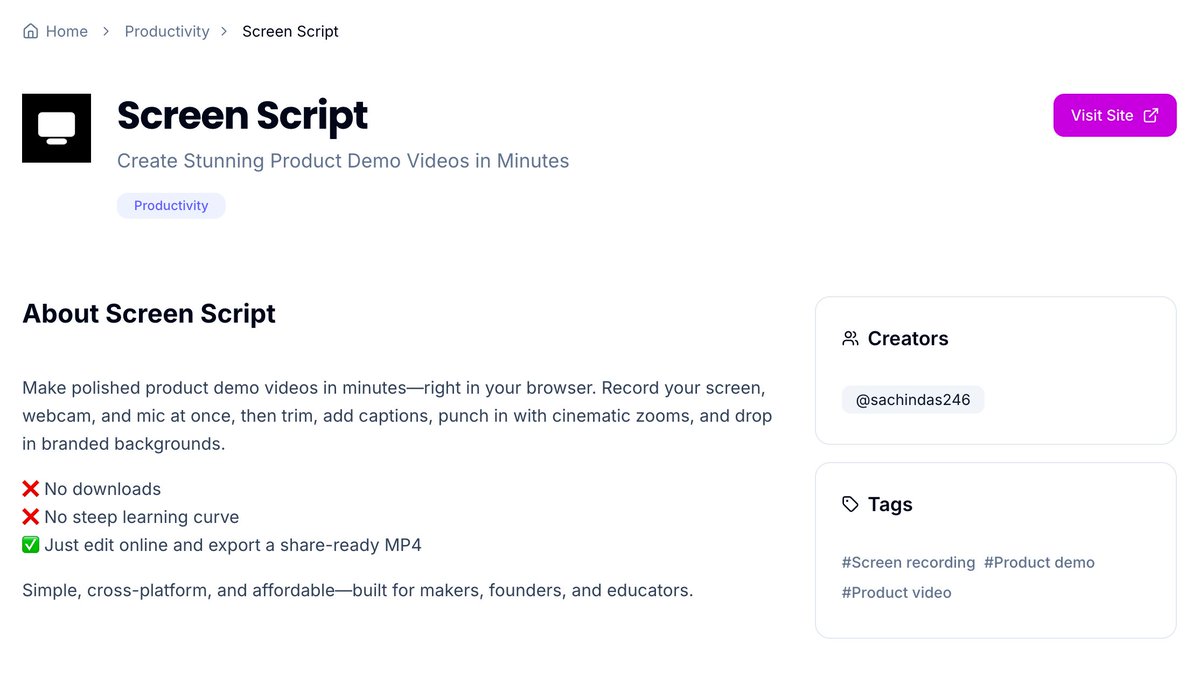Open the Productivity breadcrumb link
1200x684 pixels.
click(166, 31)
